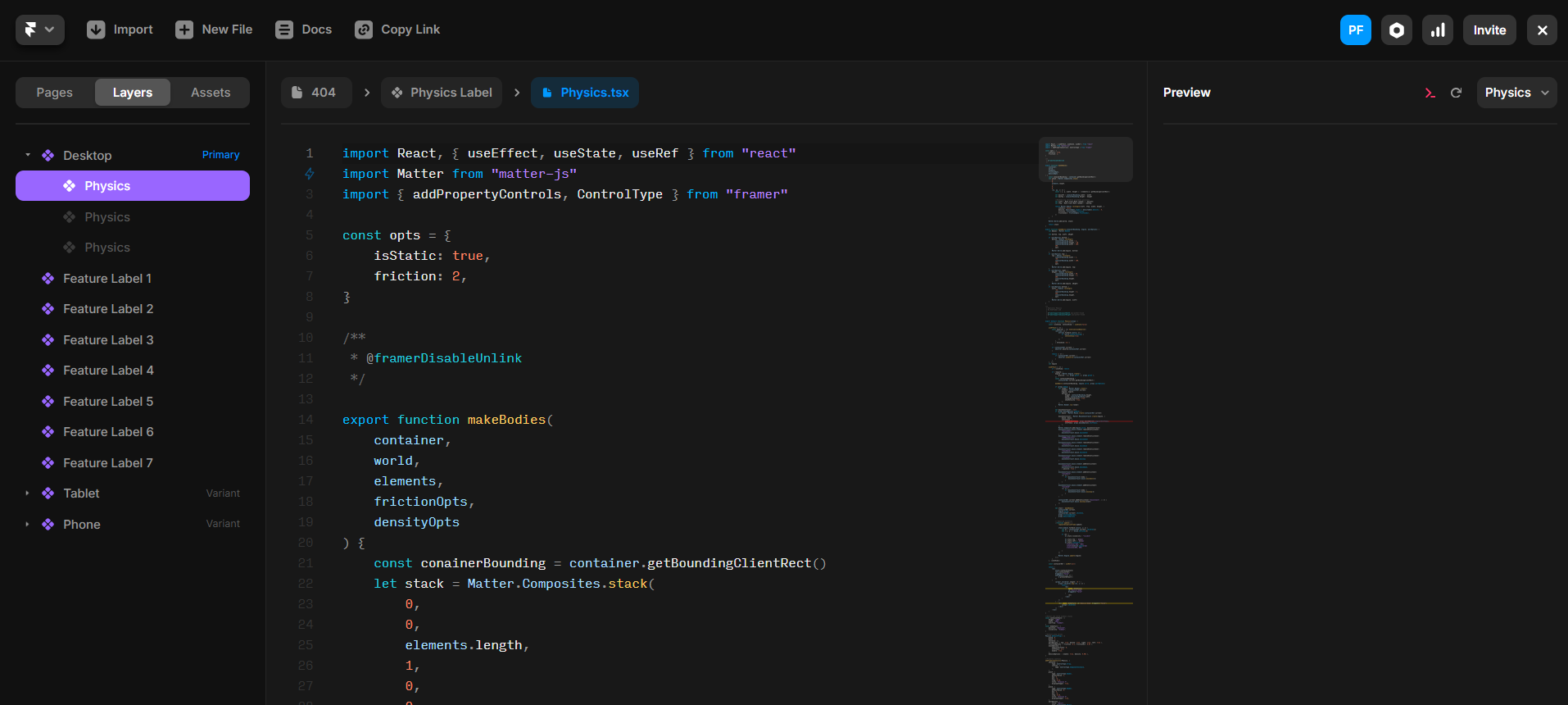Copy Link to this component
The height and width of the screenshot is (705, 1568).
tap(397, 30)
